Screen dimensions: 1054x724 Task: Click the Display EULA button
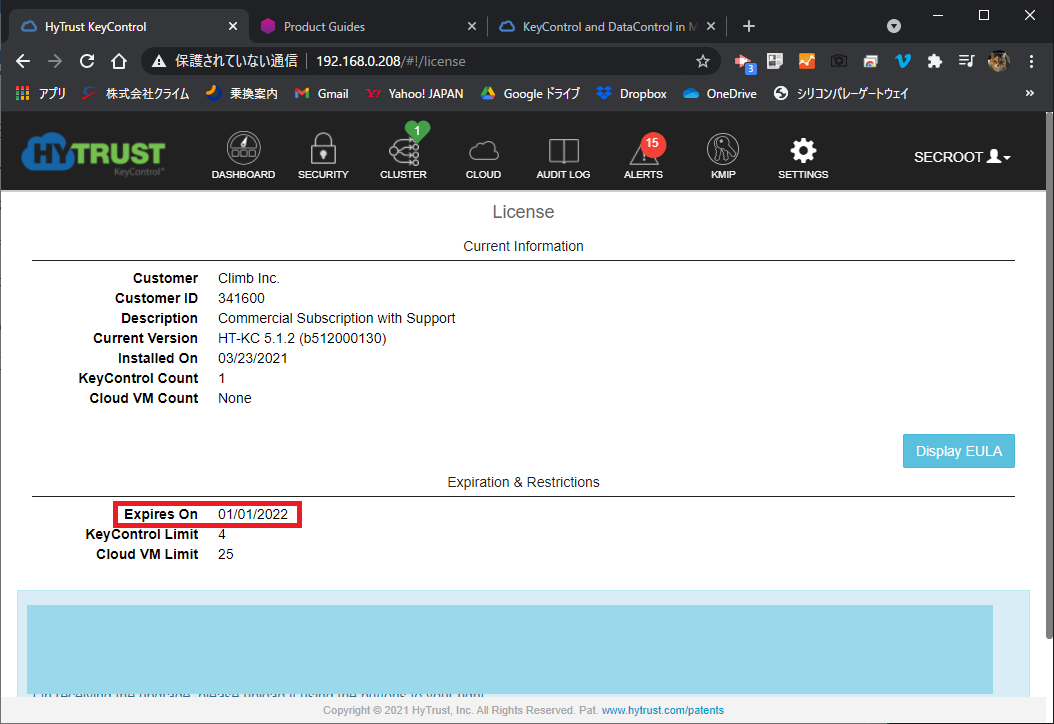(x=959, y=451)
